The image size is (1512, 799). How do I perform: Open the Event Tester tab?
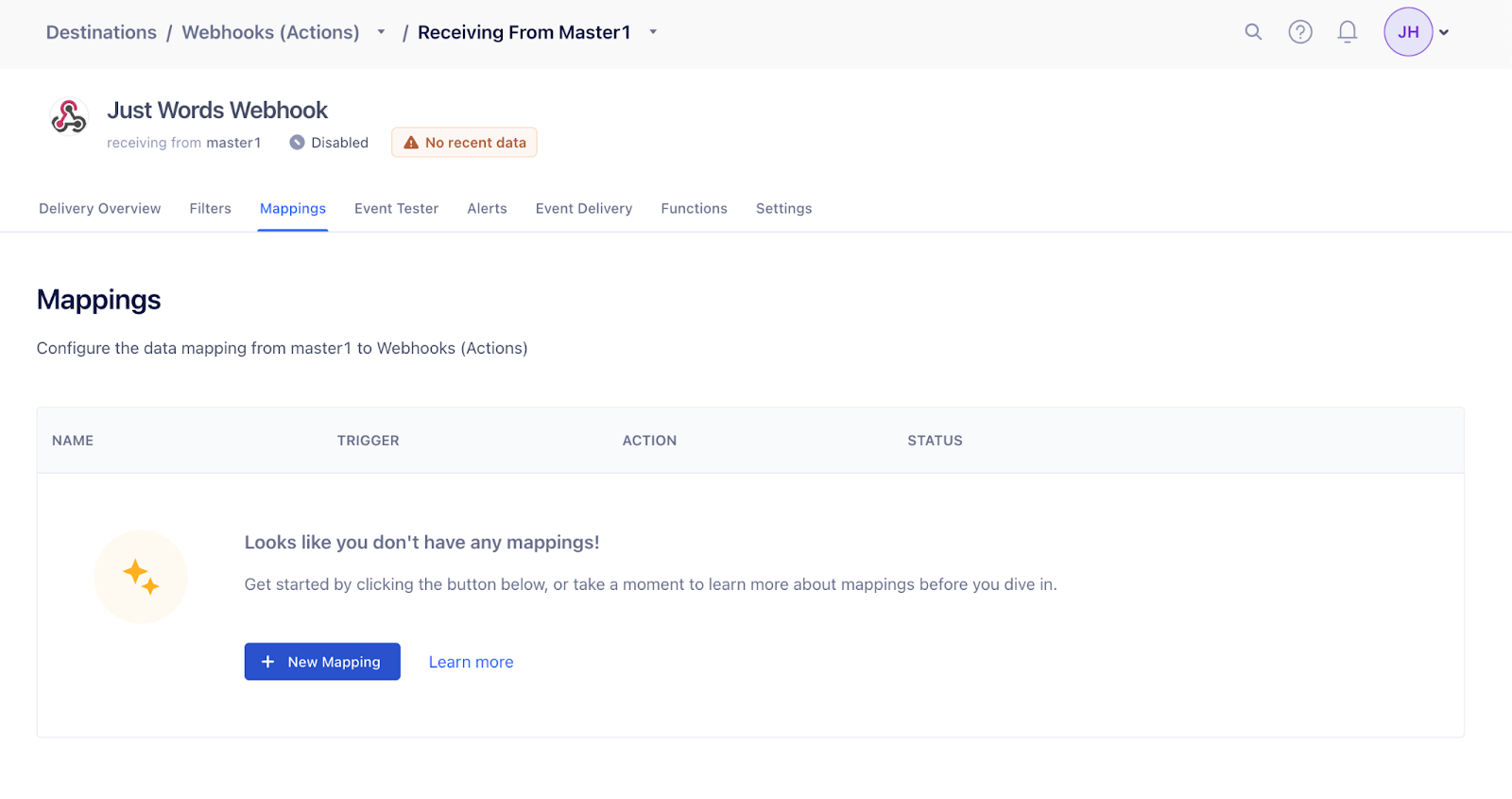click(x=396, y=209)
